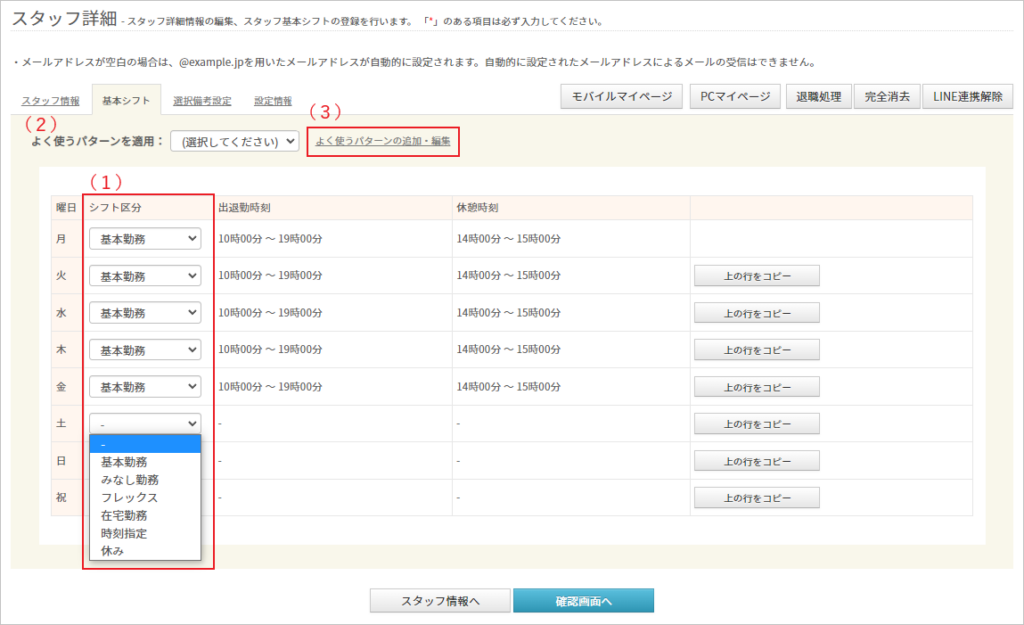Click the 完全消去 button
Viewport: 1024px width, 625px height.
pyautogui.click(x=885, y=96)
